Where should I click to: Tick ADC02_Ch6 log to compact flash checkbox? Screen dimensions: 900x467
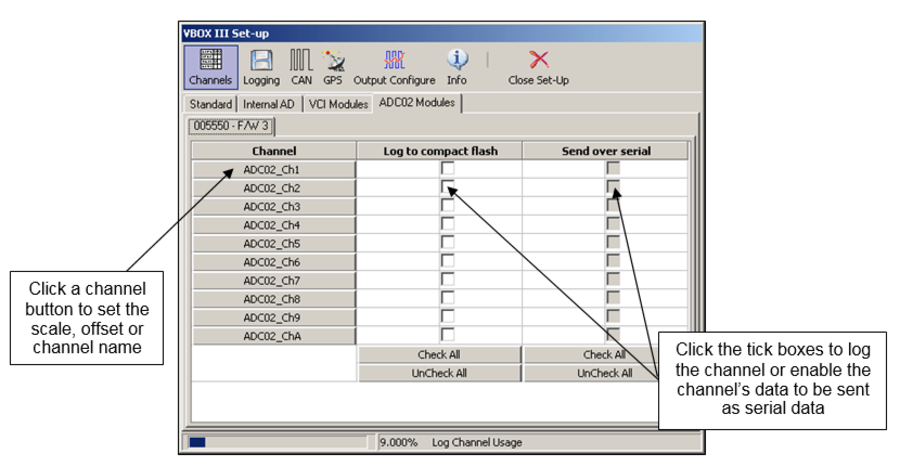tap(448, 260)
